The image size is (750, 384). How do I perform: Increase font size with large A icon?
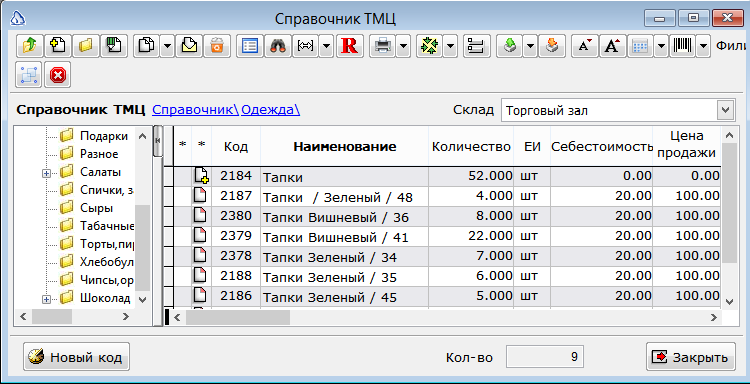pyautogui.click(x=613, y=45)
